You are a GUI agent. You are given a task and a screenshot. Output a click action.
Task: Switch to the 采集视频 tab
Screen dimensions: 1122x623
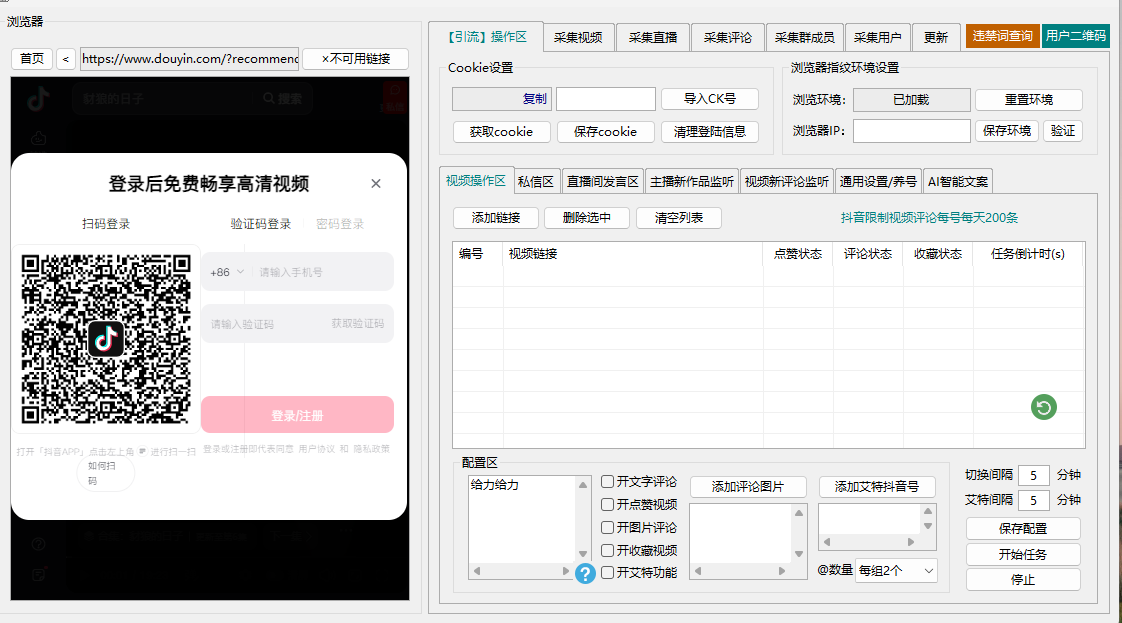pos(579,38)
